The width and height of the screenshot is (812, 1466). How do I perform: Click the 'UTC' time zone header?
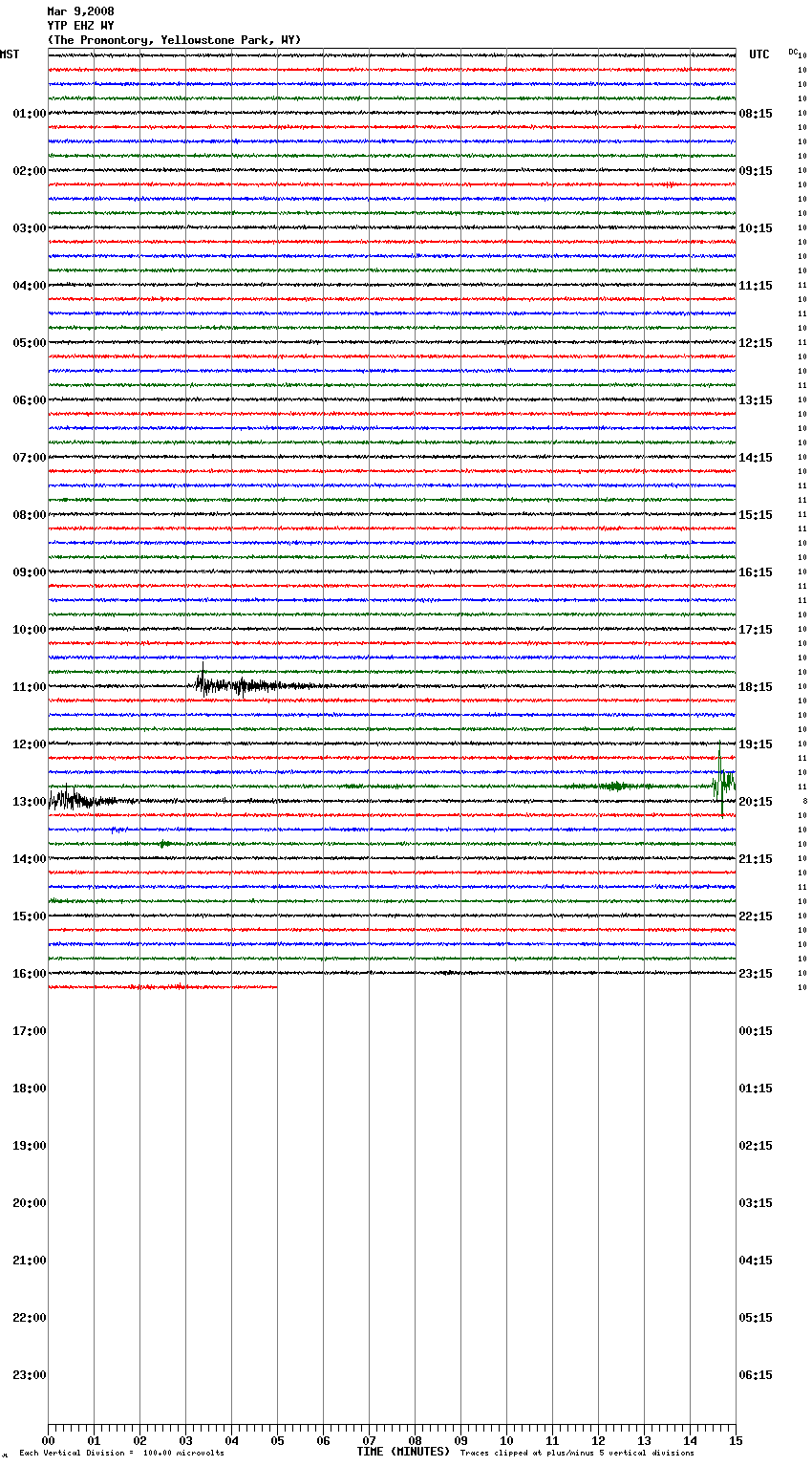tap(759, 54)
